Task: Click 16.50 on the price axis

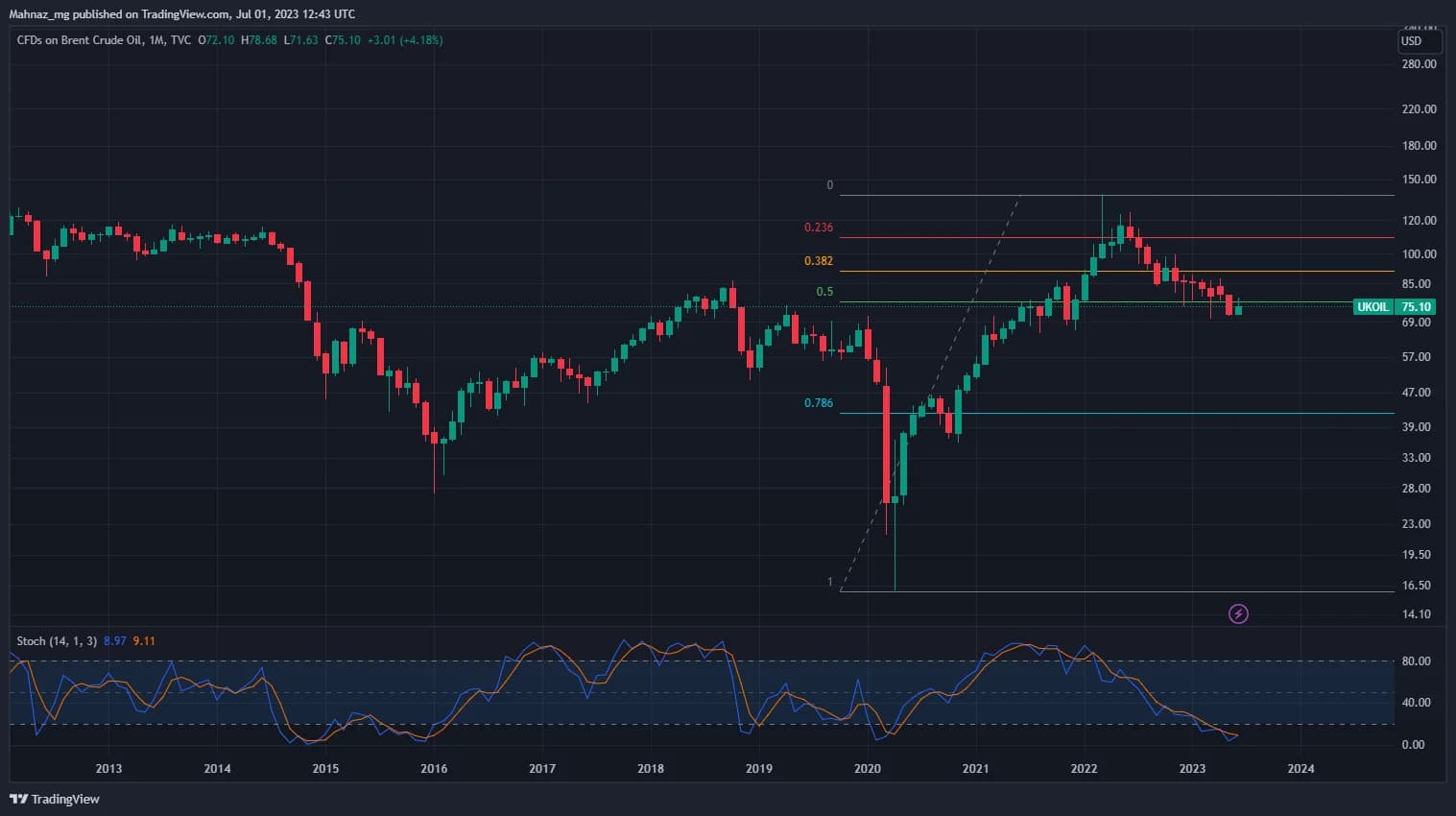Action: 1416,586
